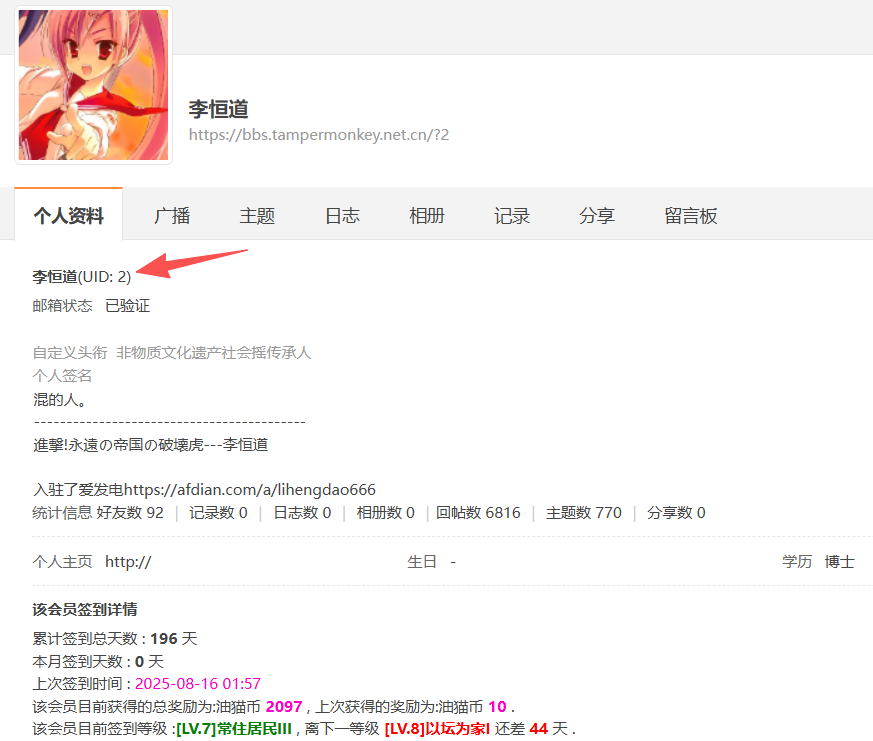The width and height of the screenshot is (873, 741).
Task: Open the 分享 tab
Action: (x=597, y=215)
